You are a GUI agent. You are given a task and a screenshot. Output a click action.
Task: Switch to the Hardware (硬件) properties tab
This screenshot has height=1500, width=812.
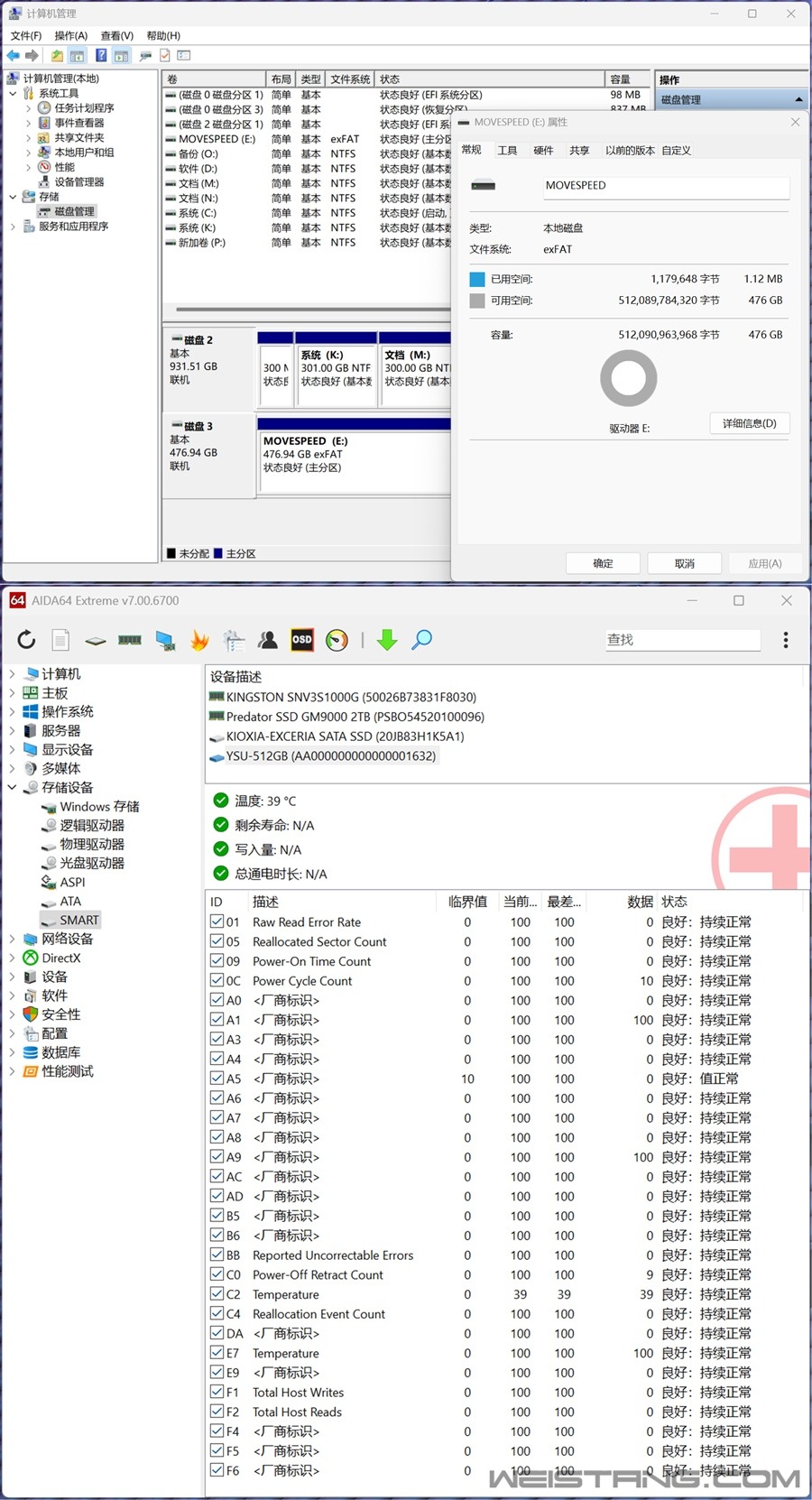pos(543,151)
